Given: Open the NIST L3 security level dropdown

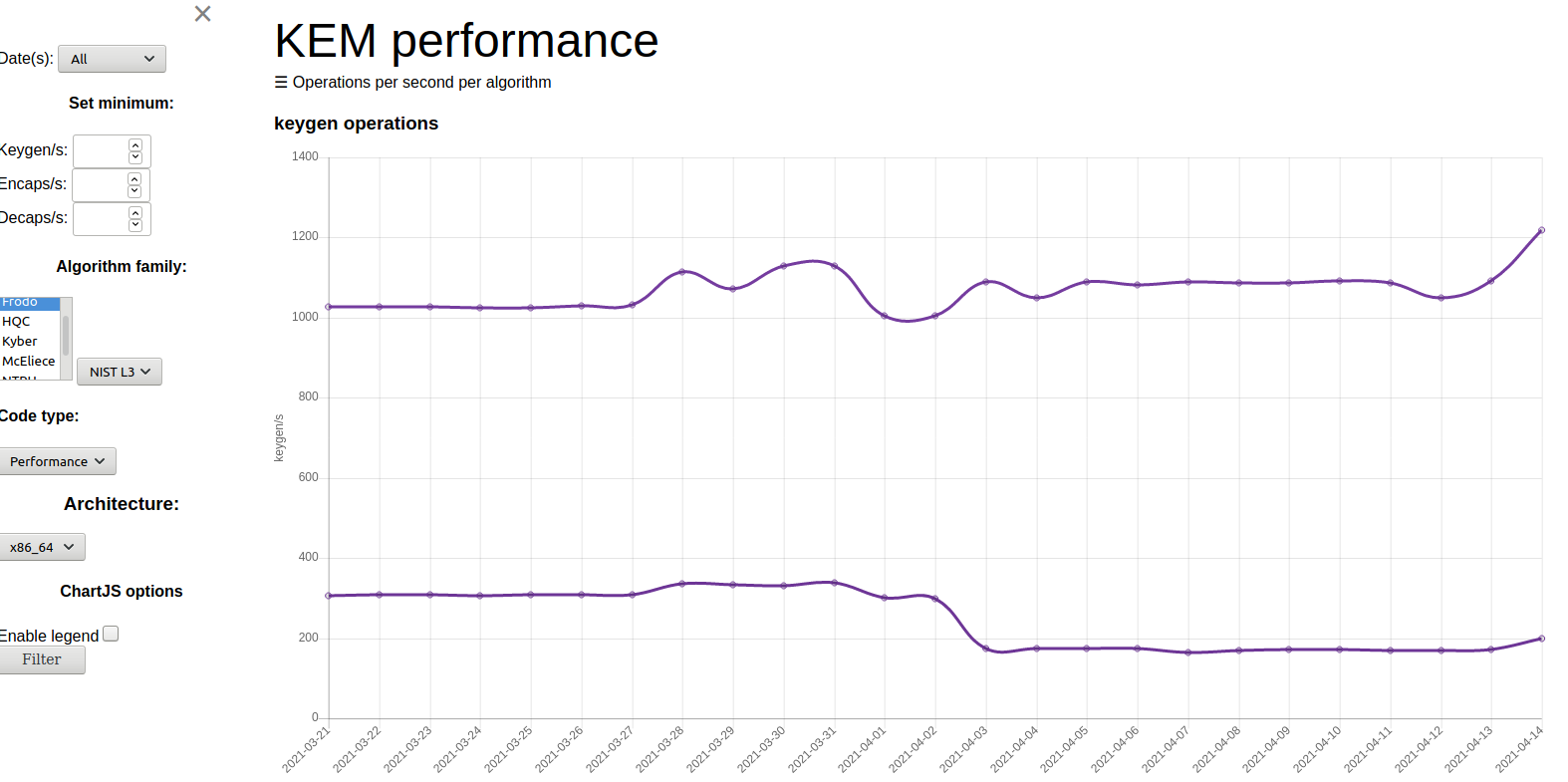Looking at the screenshot, I should (119, 371).
